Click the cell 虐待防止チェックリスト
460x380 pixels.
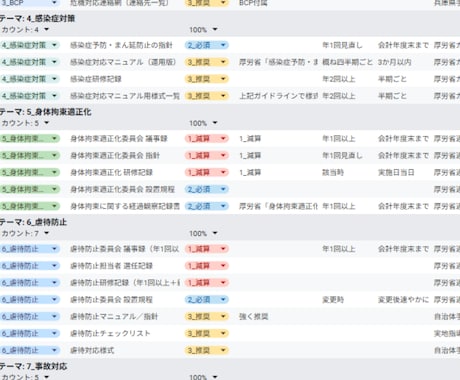[110, 333]
